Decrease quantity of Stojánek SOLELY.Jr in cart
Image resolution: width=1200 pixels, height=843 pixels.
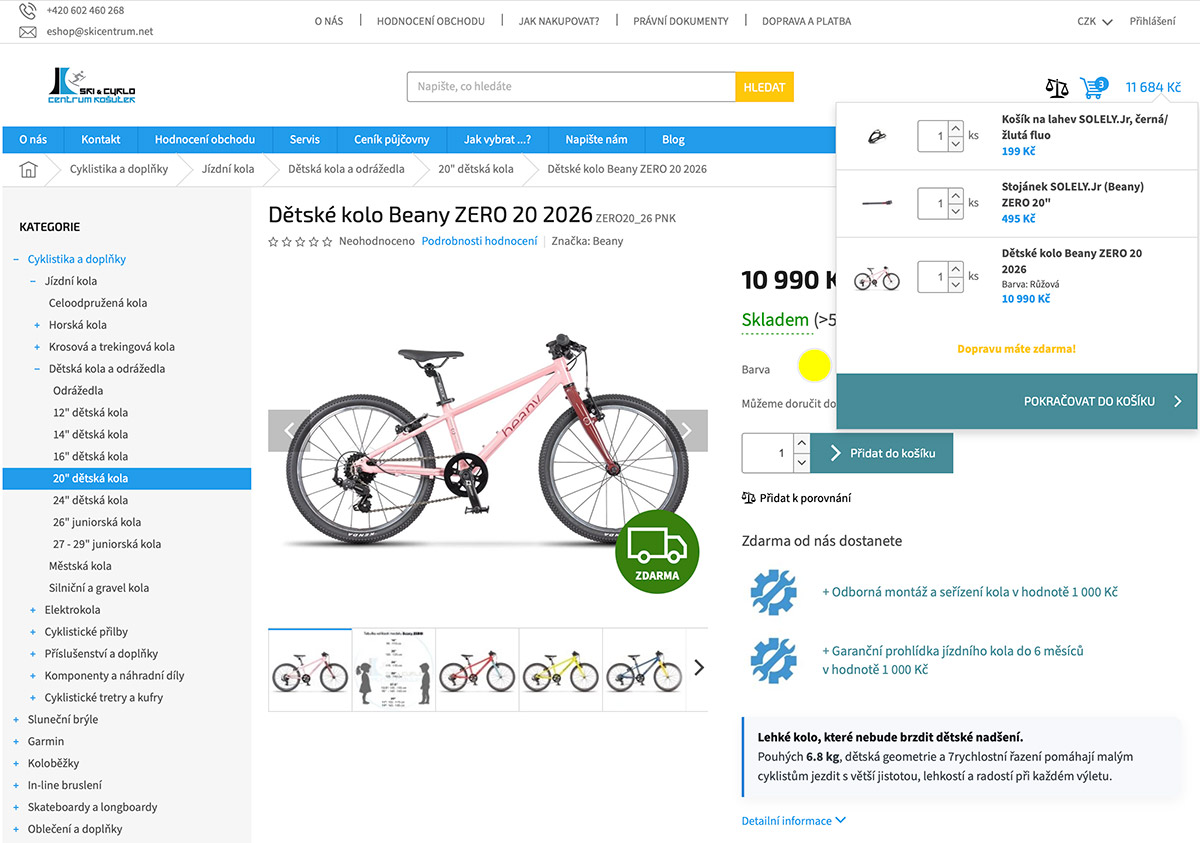coord(955,211)
